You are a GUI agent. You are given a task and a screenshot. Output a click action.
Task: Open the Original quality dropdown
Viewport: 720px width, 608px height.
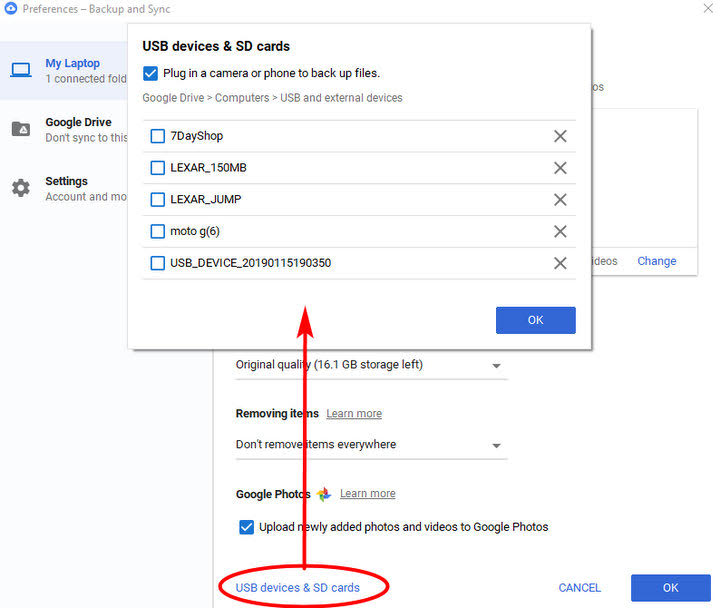pyautogui.click(x=371, y=365)
